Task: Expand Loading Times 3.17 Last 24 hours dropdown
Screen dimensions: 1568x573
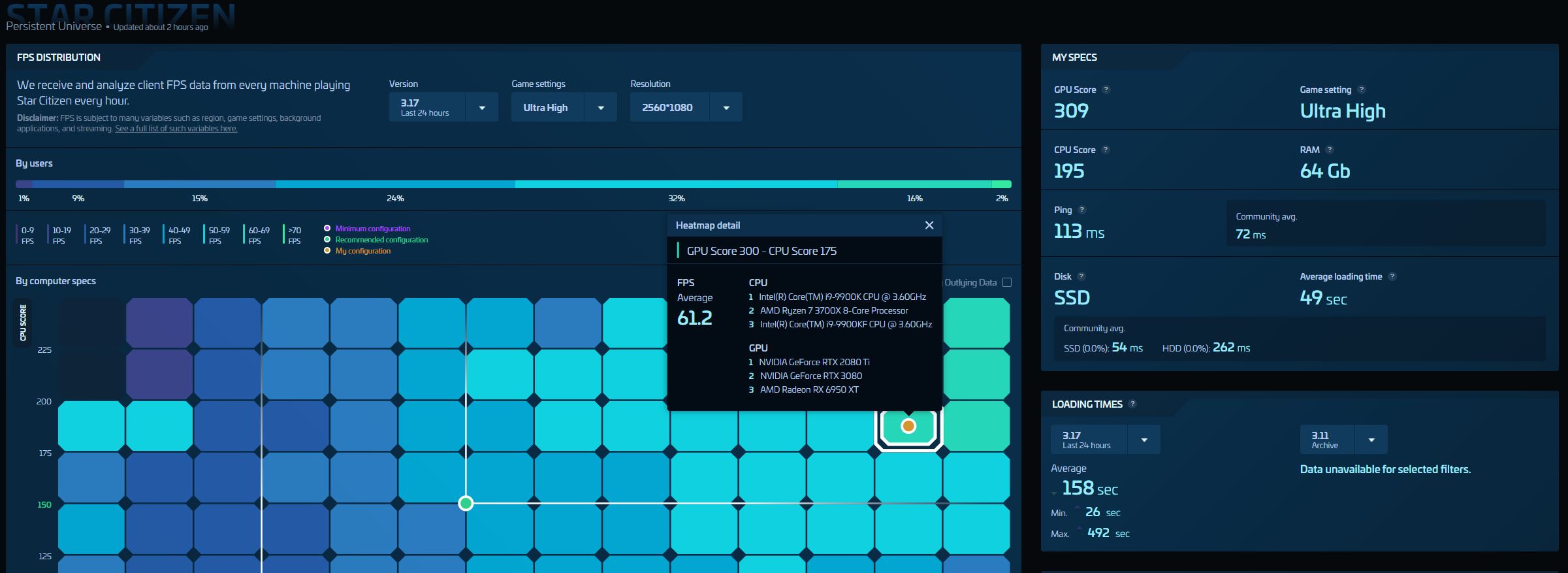Action: (1105, 440)
